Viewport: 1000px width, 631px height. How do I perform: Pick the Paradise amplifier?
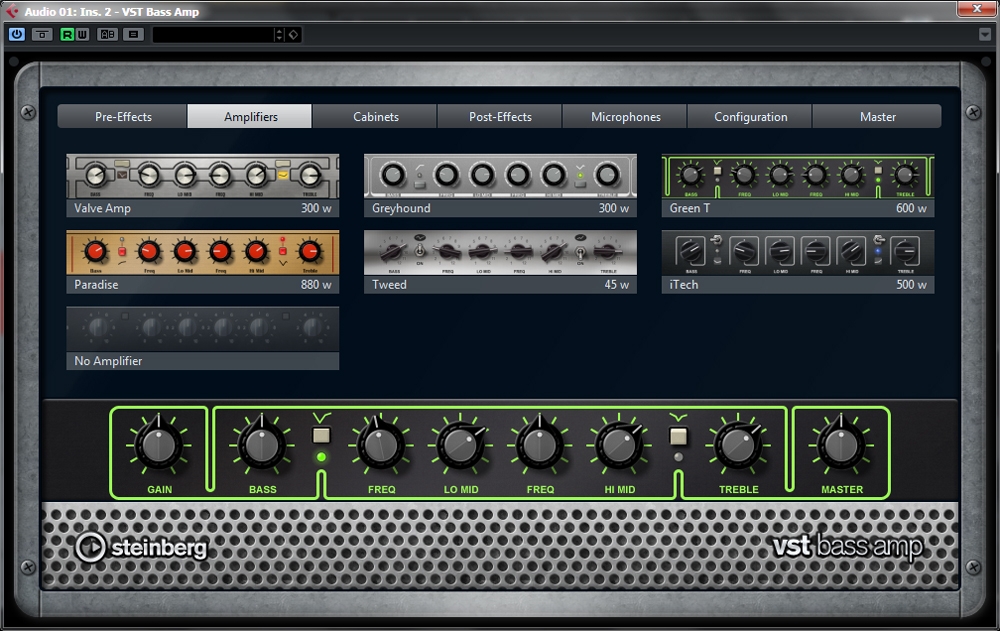tap(203, 262)
